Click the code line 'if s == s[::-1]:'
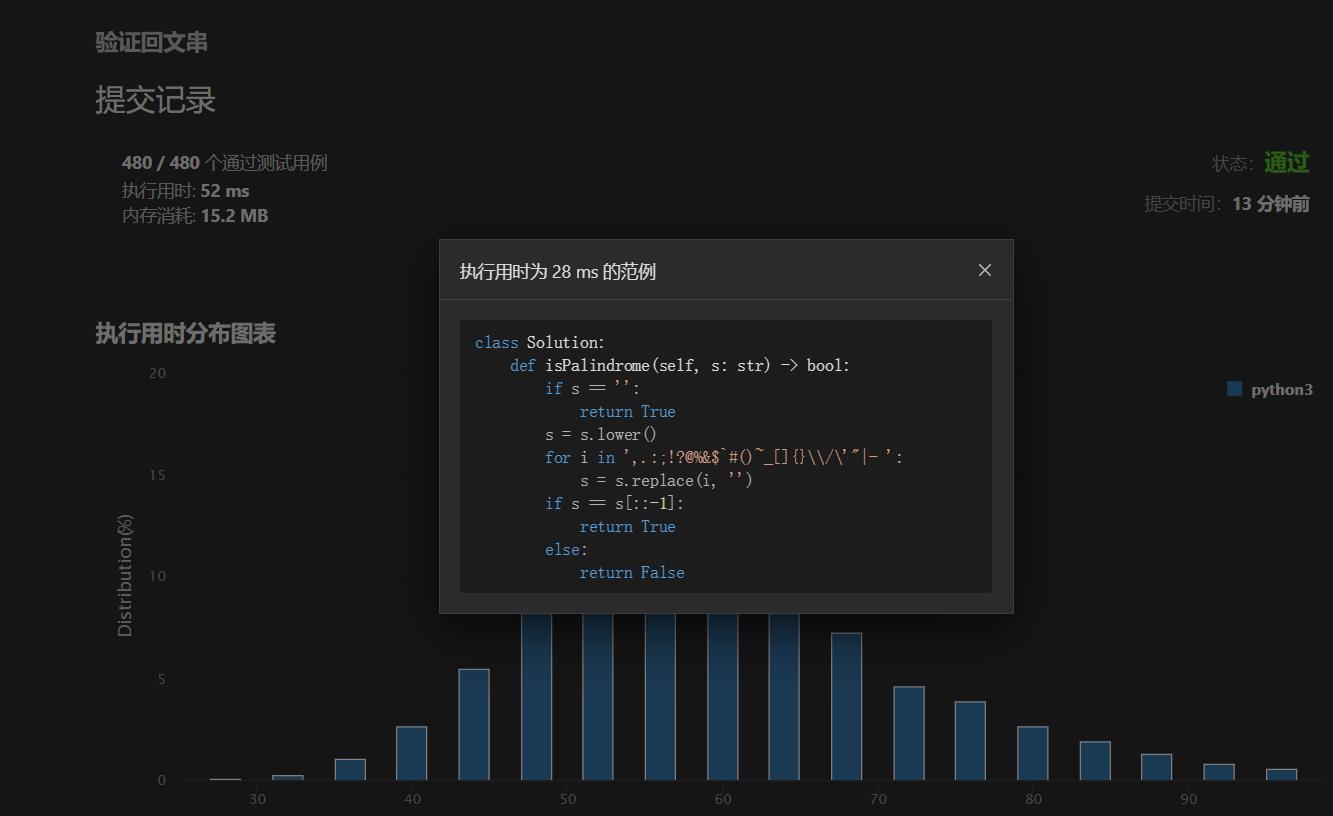Image resolution: width=1333 pixels, height=816 pixels. pyautogui.click(x=614, y=504)
